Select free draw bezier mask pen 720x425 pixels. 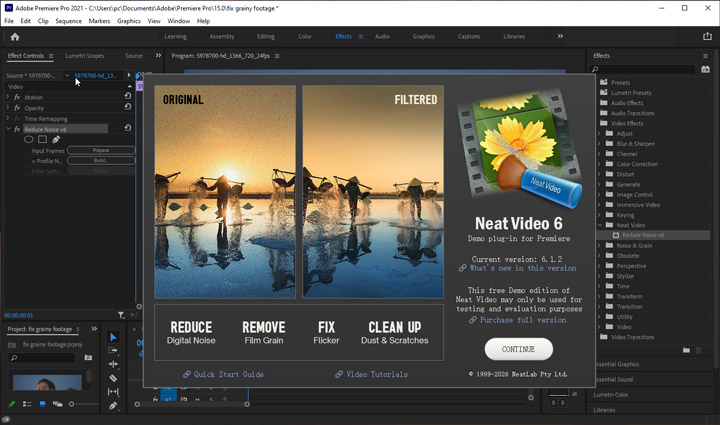pyautogui.click(x=56, y=139)
